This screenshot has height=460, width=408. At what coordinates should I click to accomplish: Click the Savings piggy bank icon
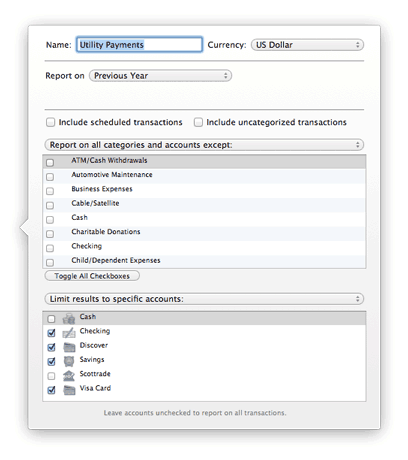click(69, 361)
